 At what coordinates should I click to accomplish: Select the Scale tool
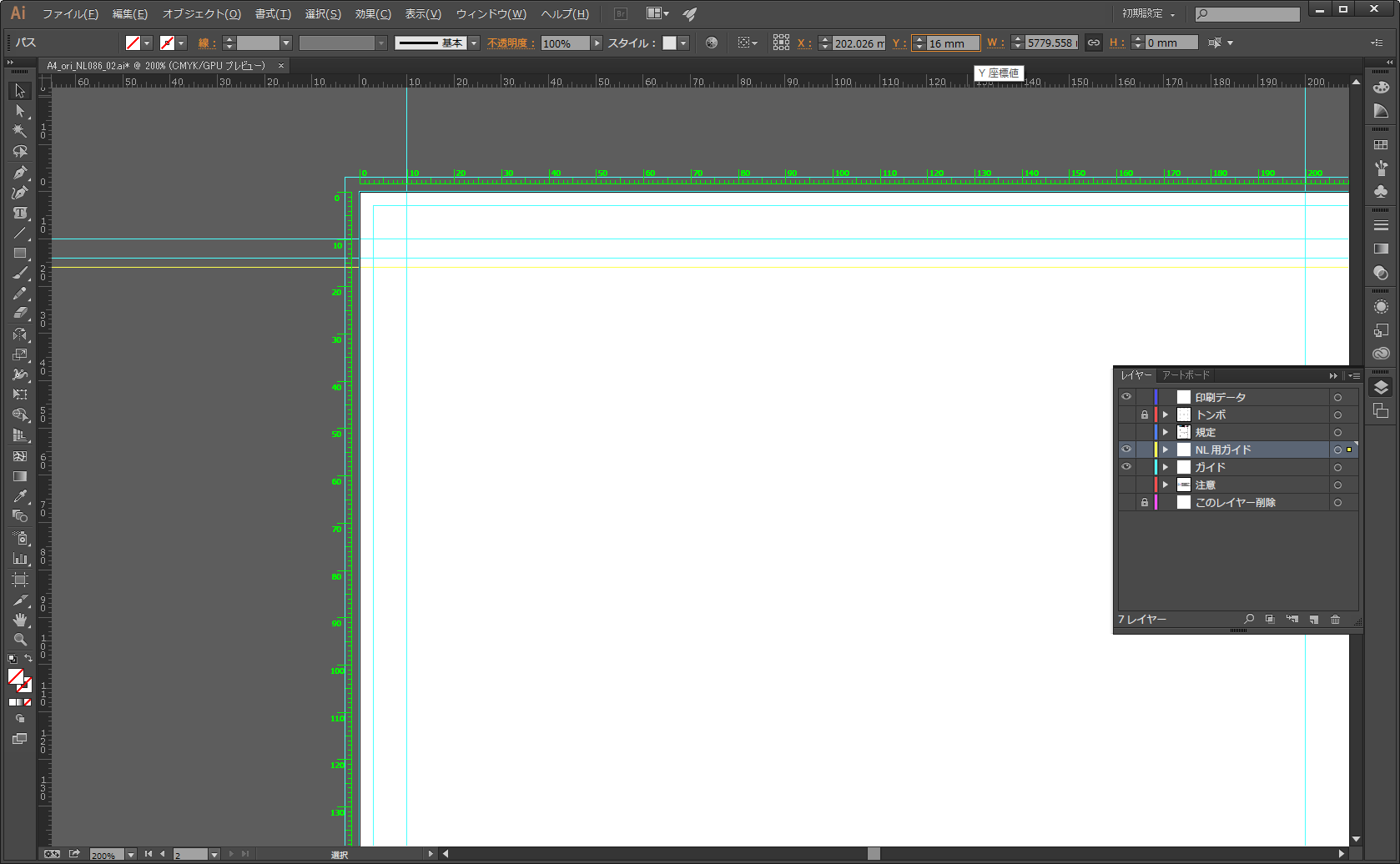20,354
